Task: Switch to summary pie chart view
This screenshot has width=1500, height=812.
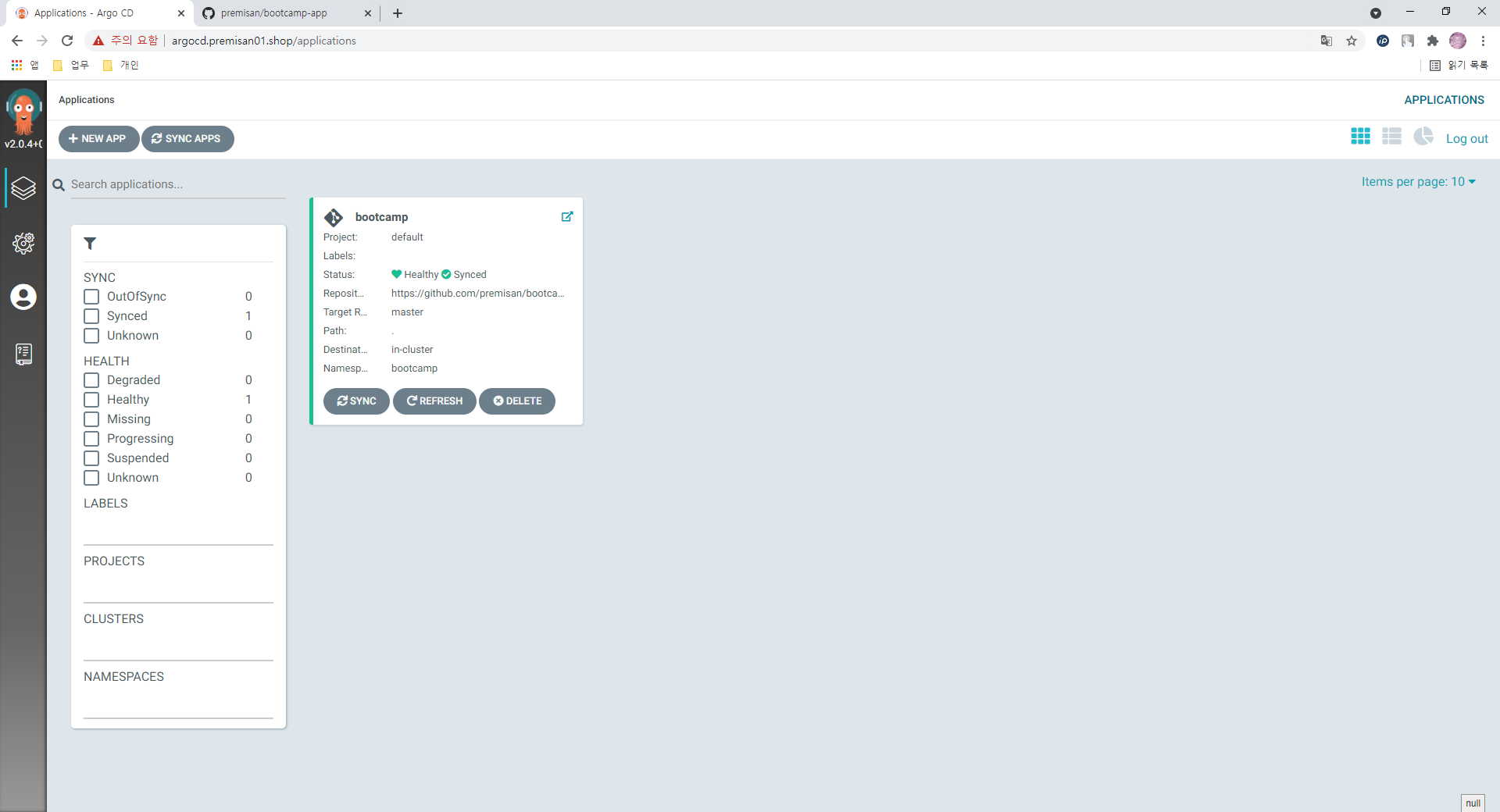Action: pos(1423,137)
